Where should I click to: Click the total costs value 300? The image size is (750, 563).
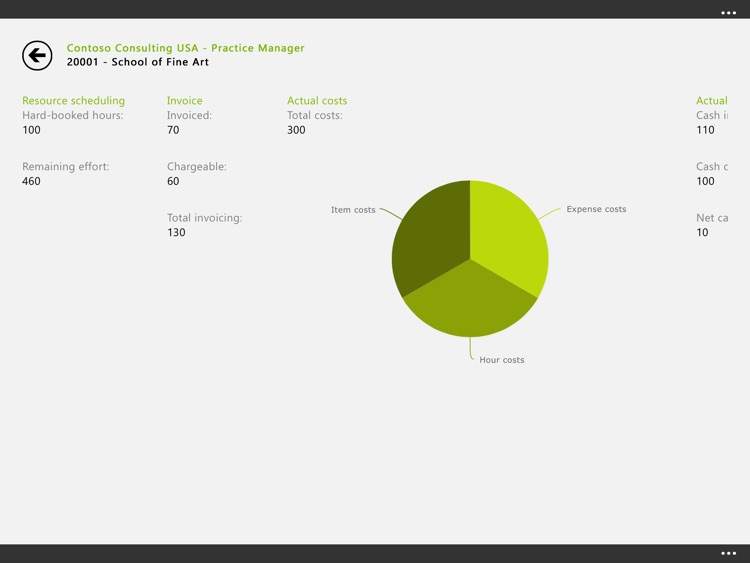[297, 130]
